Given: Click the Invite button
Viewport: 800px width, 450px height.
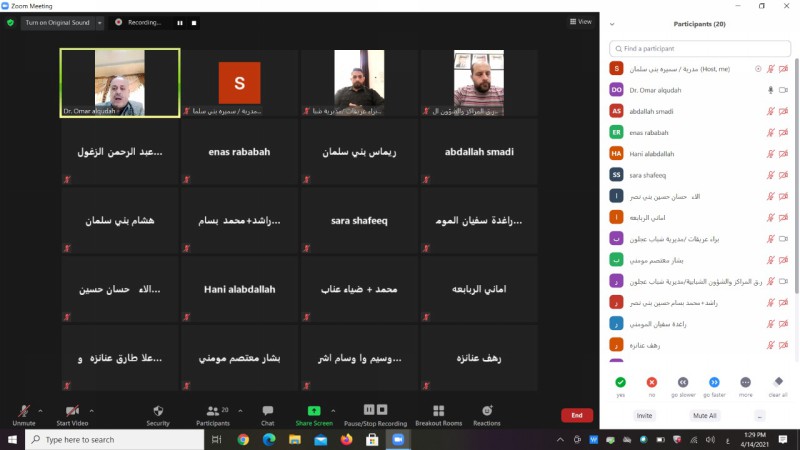Looking at the screenshot, I should [x=644, y=415].
